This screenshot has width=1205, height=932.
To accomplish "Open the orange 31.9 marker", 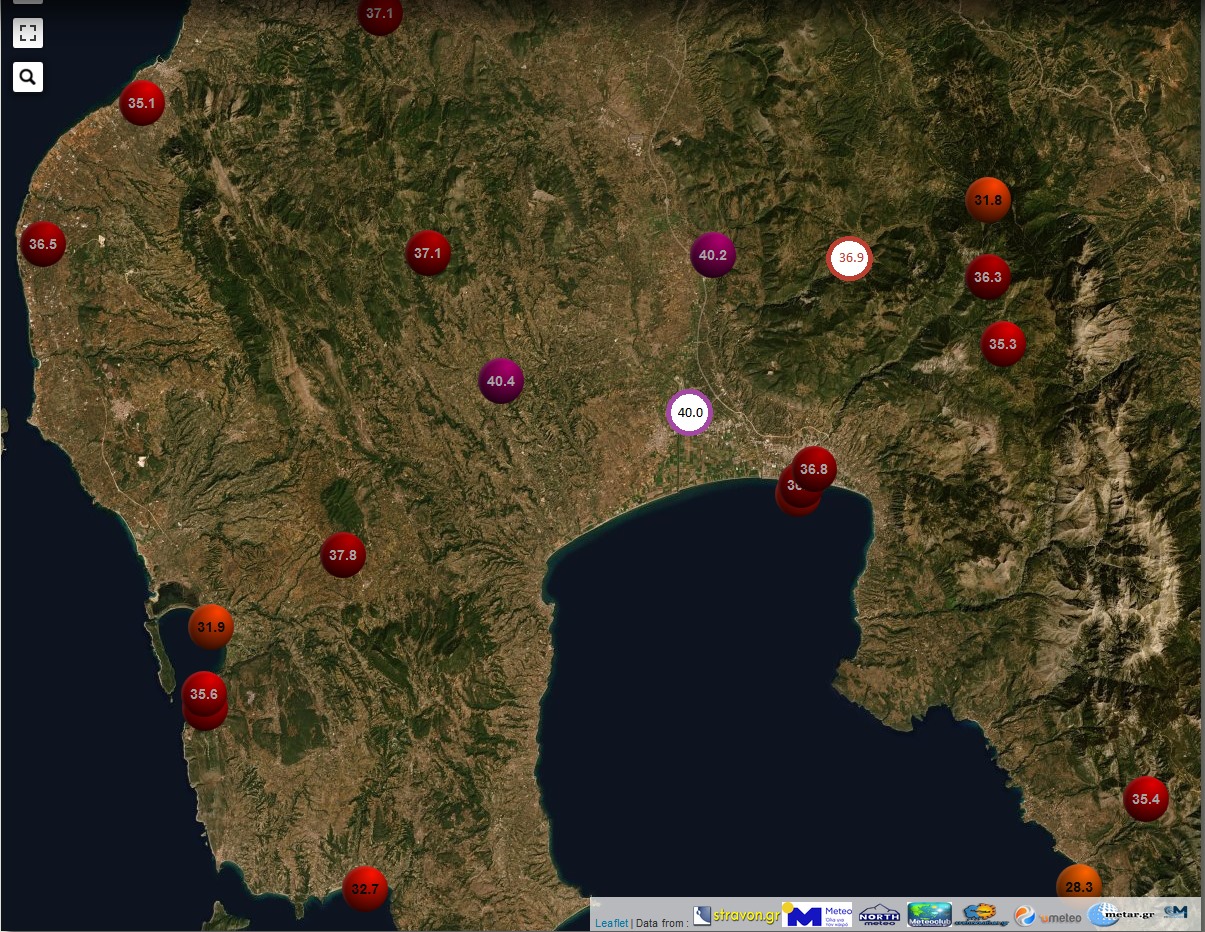I will tap(211, 627).
